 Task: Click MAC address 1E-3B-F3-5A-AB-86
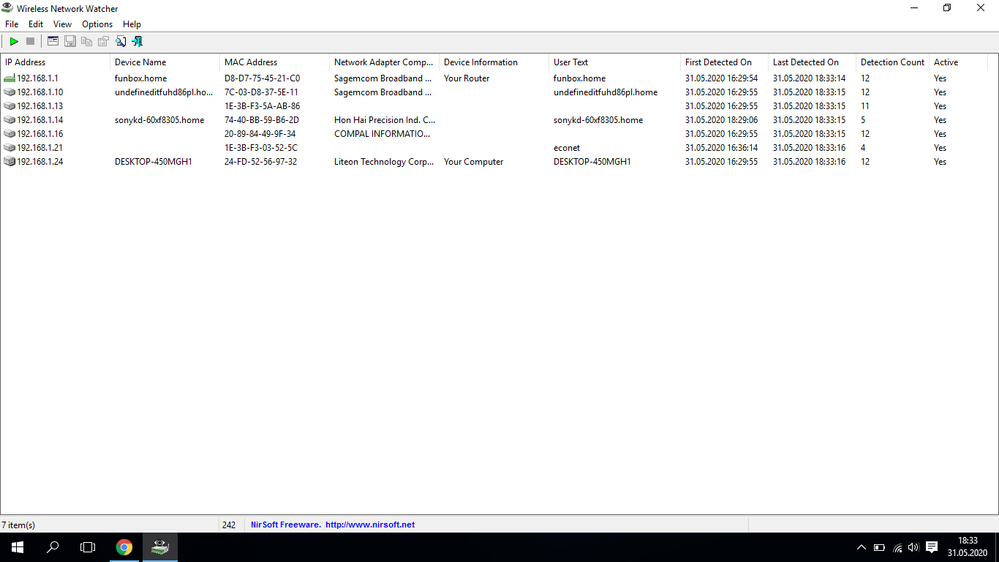coord(262,106)
